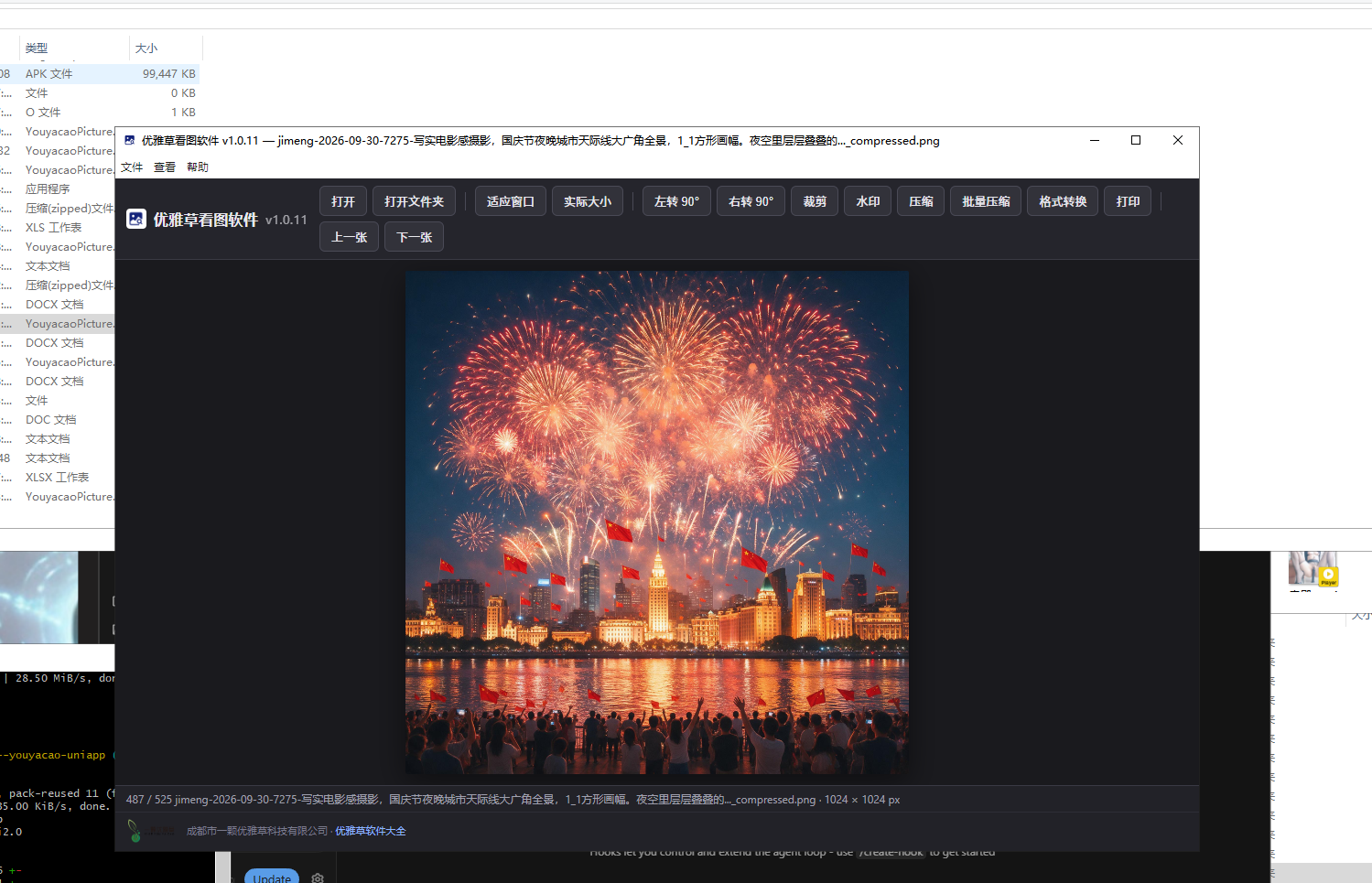
Task: Click the status bar text starting with 487 / 525
Action: pos(513,800)
